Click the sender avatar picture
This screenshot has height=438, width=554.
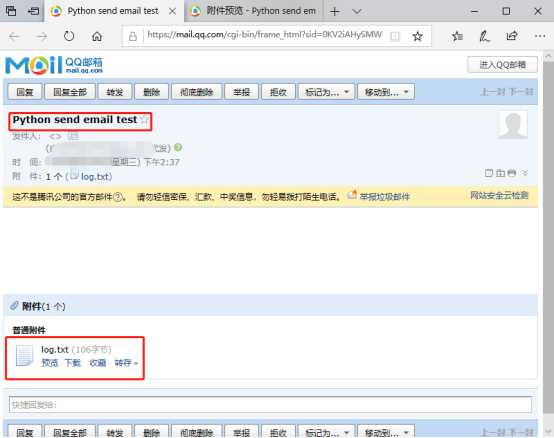click(513, 125)
